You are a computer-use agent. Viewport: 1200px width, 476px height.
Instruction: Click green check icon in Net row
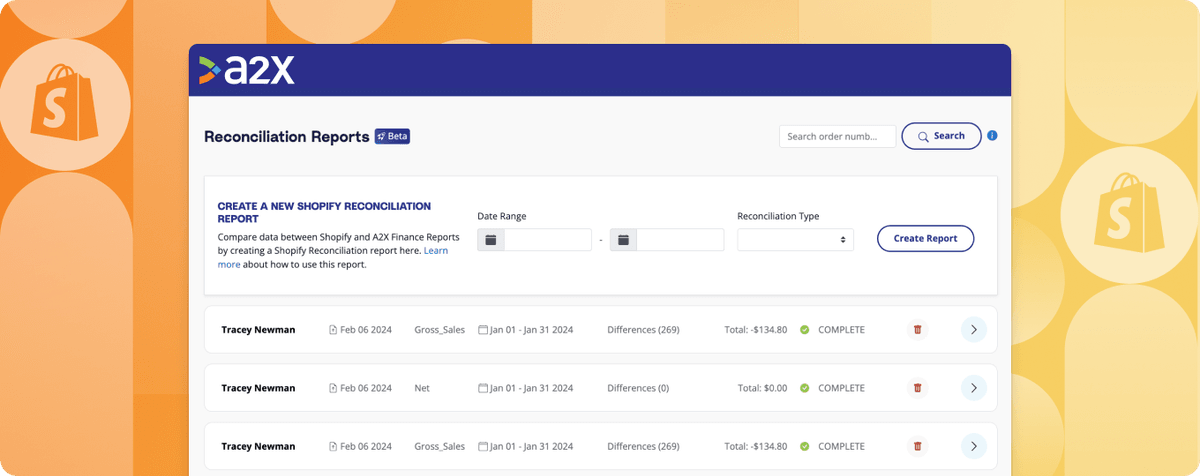click(804, 388)
